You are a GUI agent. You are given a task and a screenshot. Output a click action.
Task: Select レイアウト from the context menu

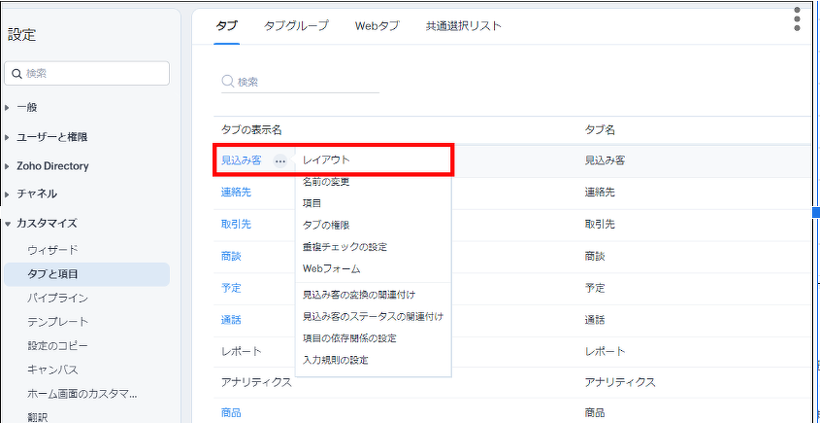coord(326,159)
